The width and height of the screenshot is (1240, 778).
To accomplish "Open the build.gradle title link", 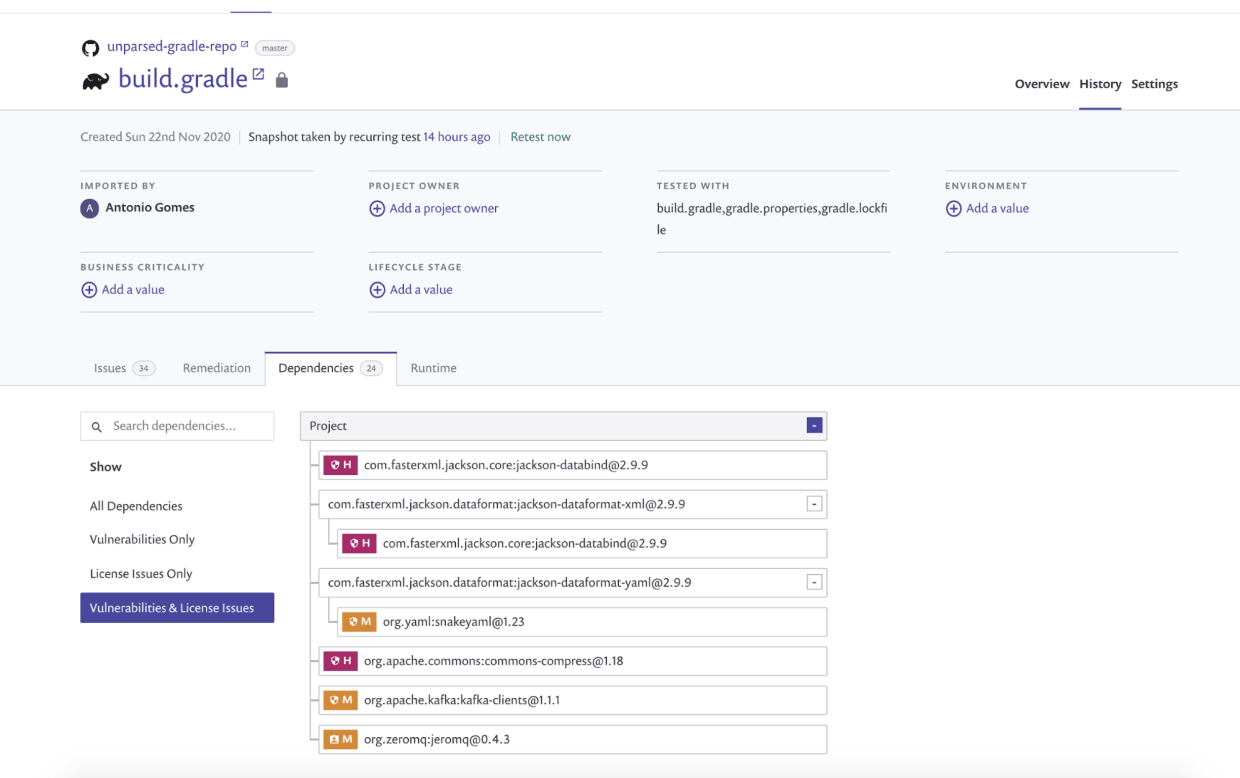I will click(183, 79).
